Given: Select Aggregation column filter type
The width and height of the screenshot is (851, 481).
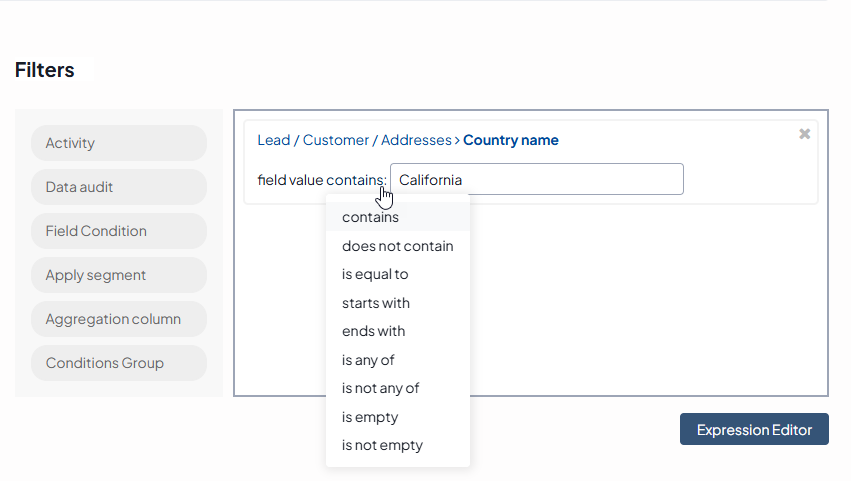Looking at the screenshot, I should 119,319.
